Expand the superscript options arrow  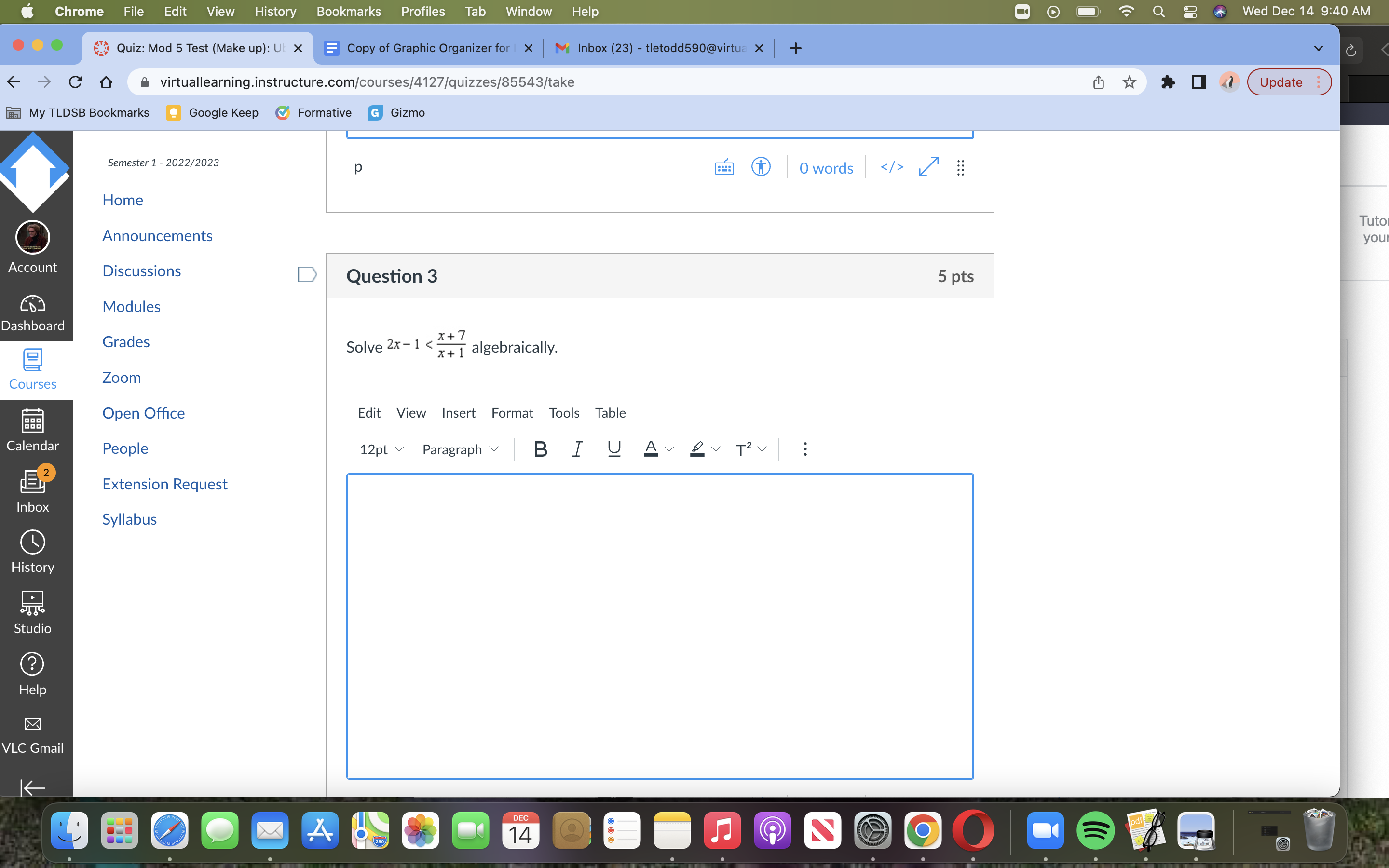point(762,449)
